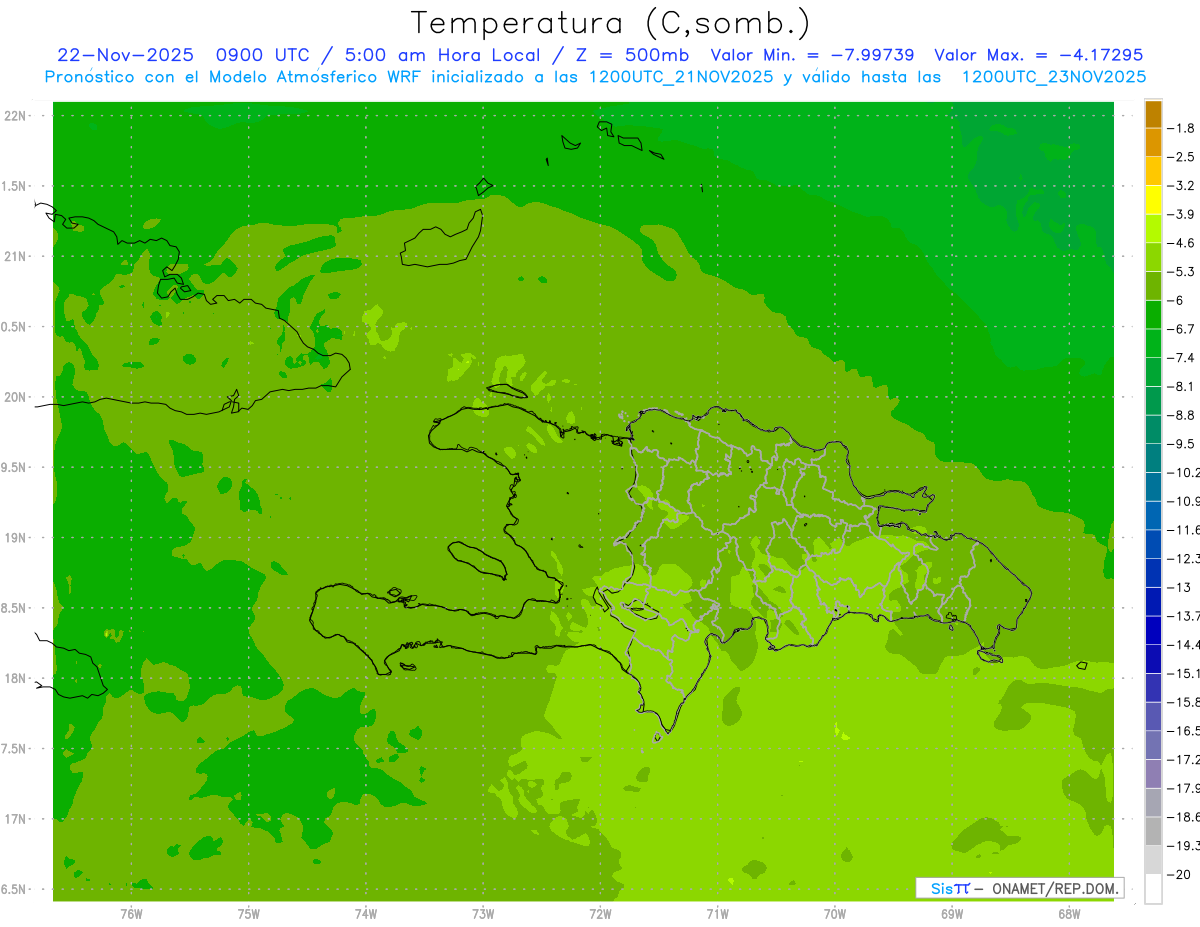Pick the lime swatch between -3.9 and -4.6

click(x=1153, y=228)
